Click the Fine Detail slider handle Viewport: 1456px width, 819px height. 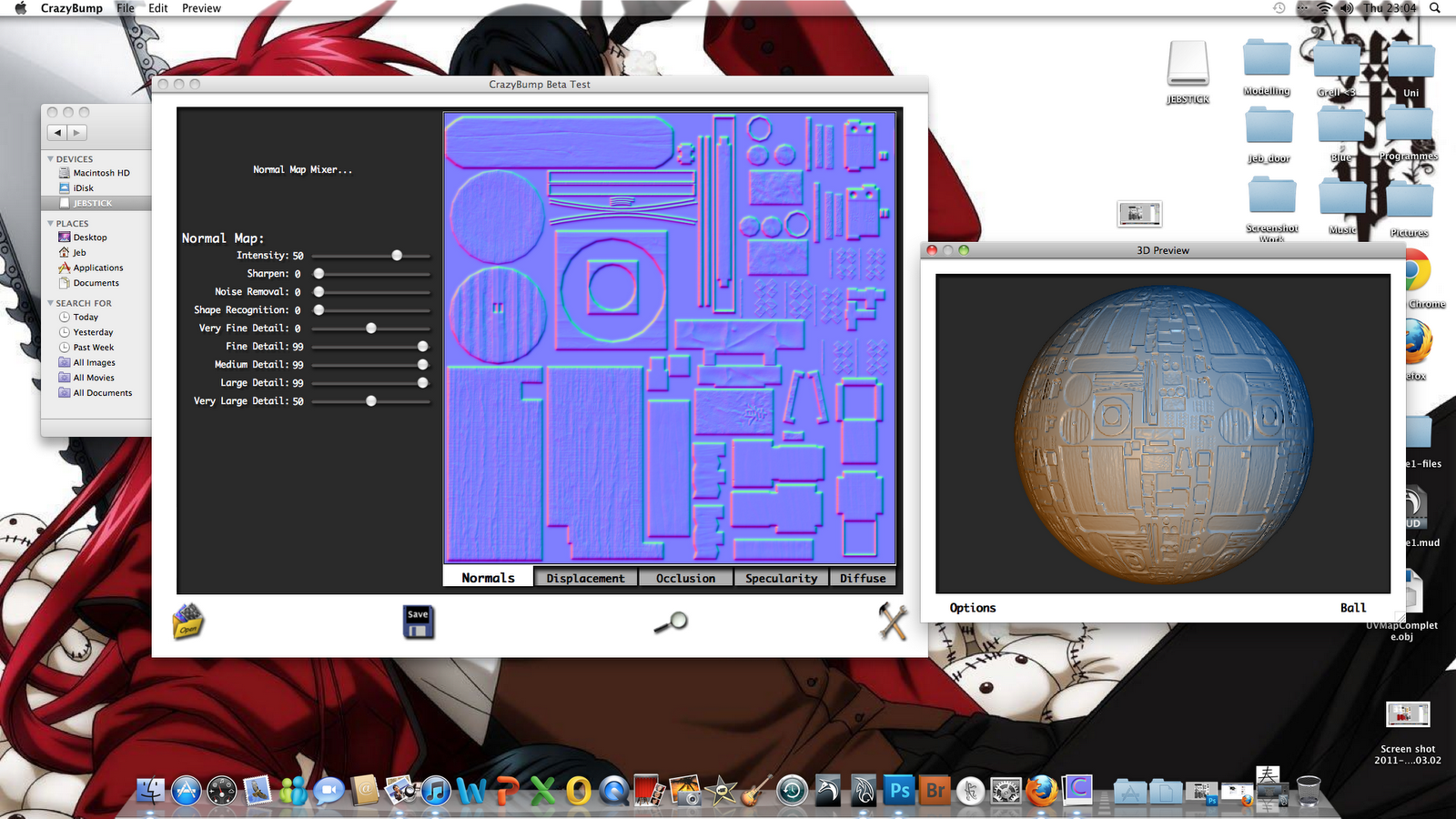click(x=423, y=347)
